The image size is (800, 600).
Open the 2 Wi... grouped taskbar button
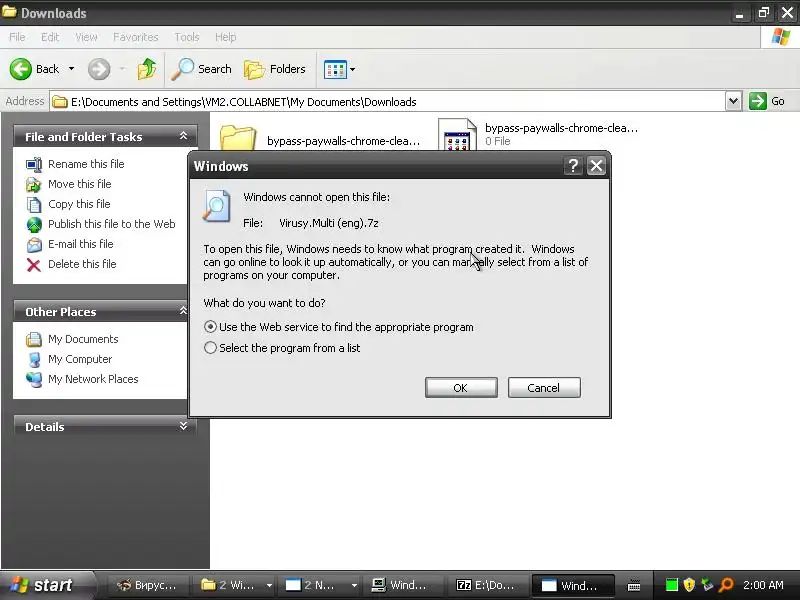pyautogui.click(x=236, y=585)
